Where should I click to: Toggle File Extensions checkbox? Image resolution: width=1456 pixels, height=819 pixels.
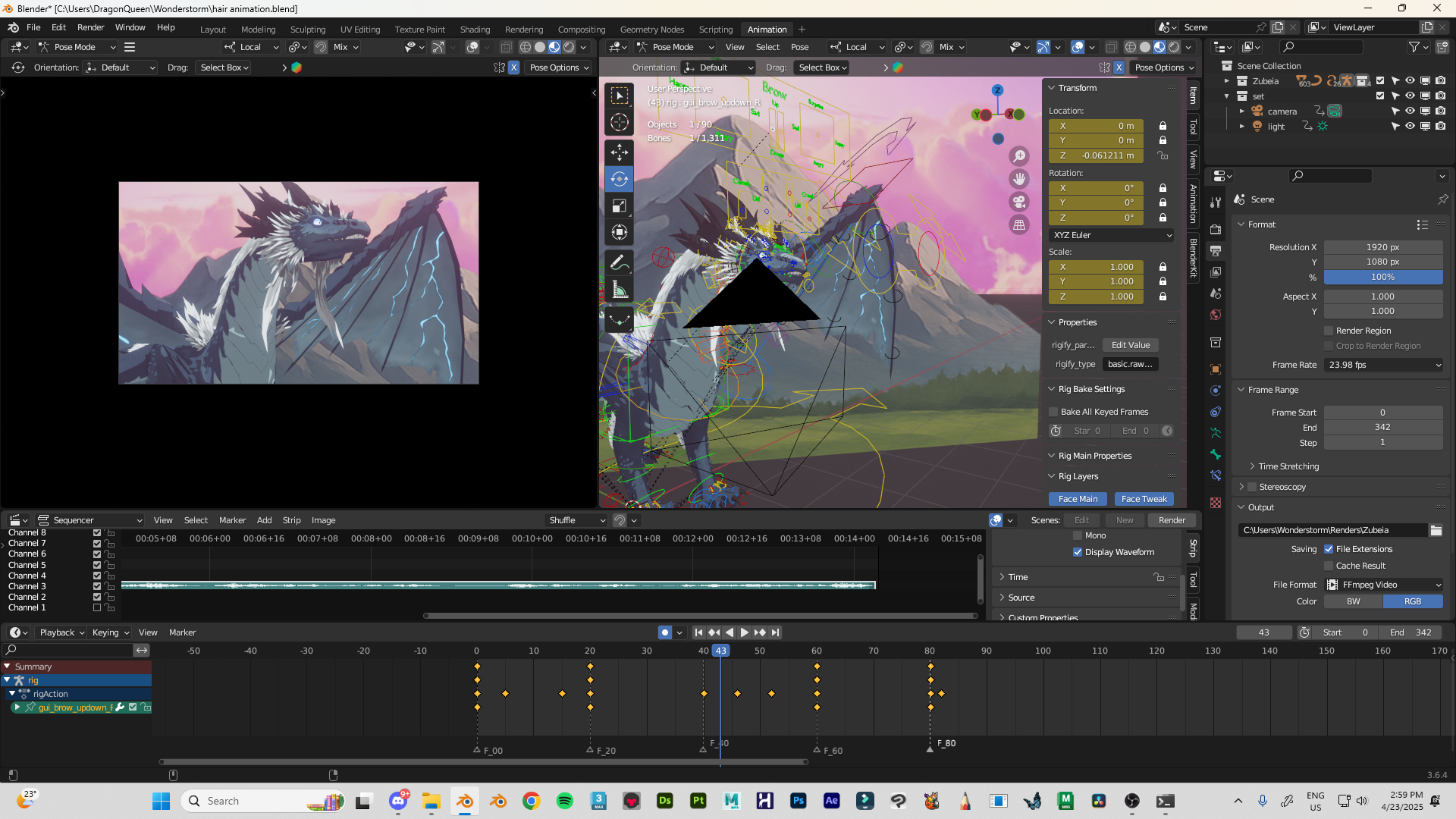(x=1329, y=549)
